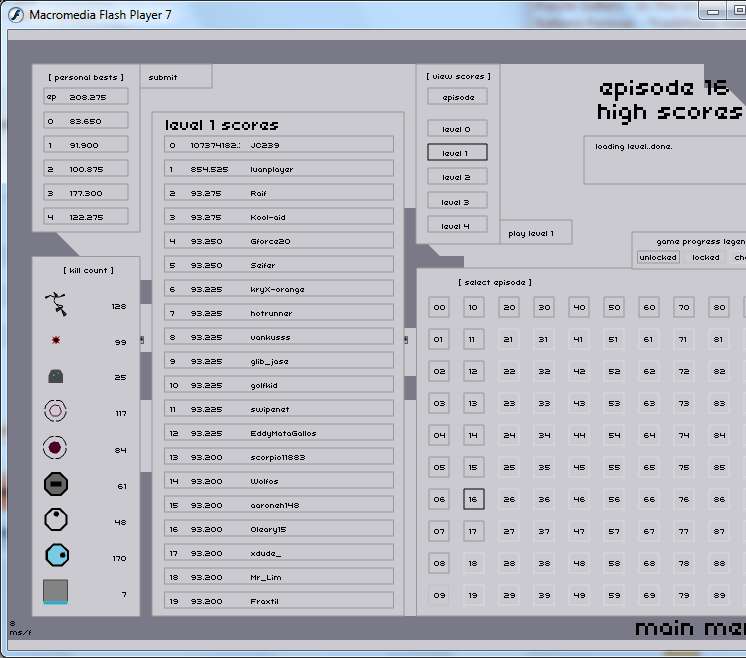Click the Flash Player title bar icon

[16, 14]
